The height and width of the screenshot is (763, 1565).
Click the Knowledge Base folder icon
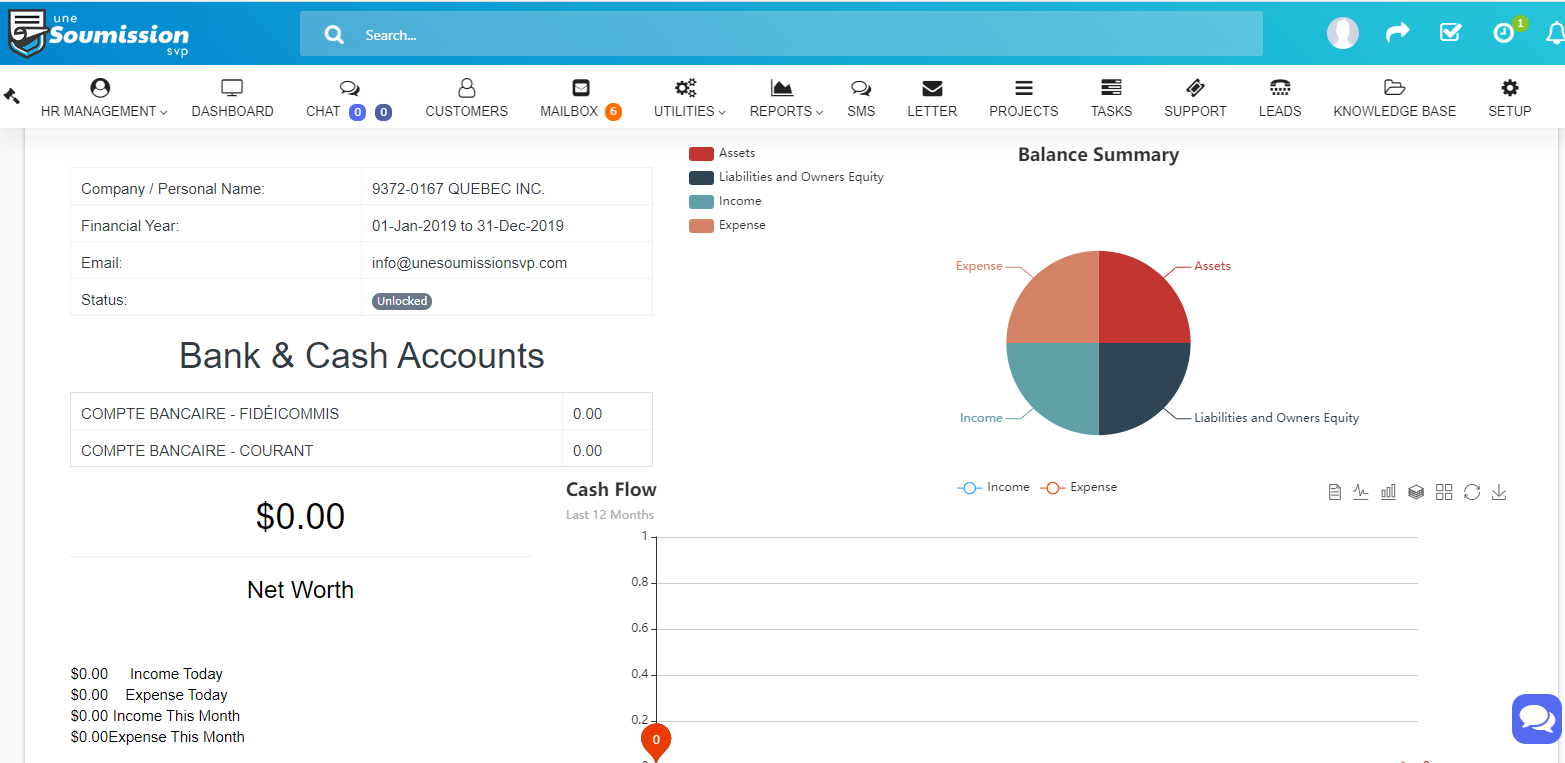1395,88
